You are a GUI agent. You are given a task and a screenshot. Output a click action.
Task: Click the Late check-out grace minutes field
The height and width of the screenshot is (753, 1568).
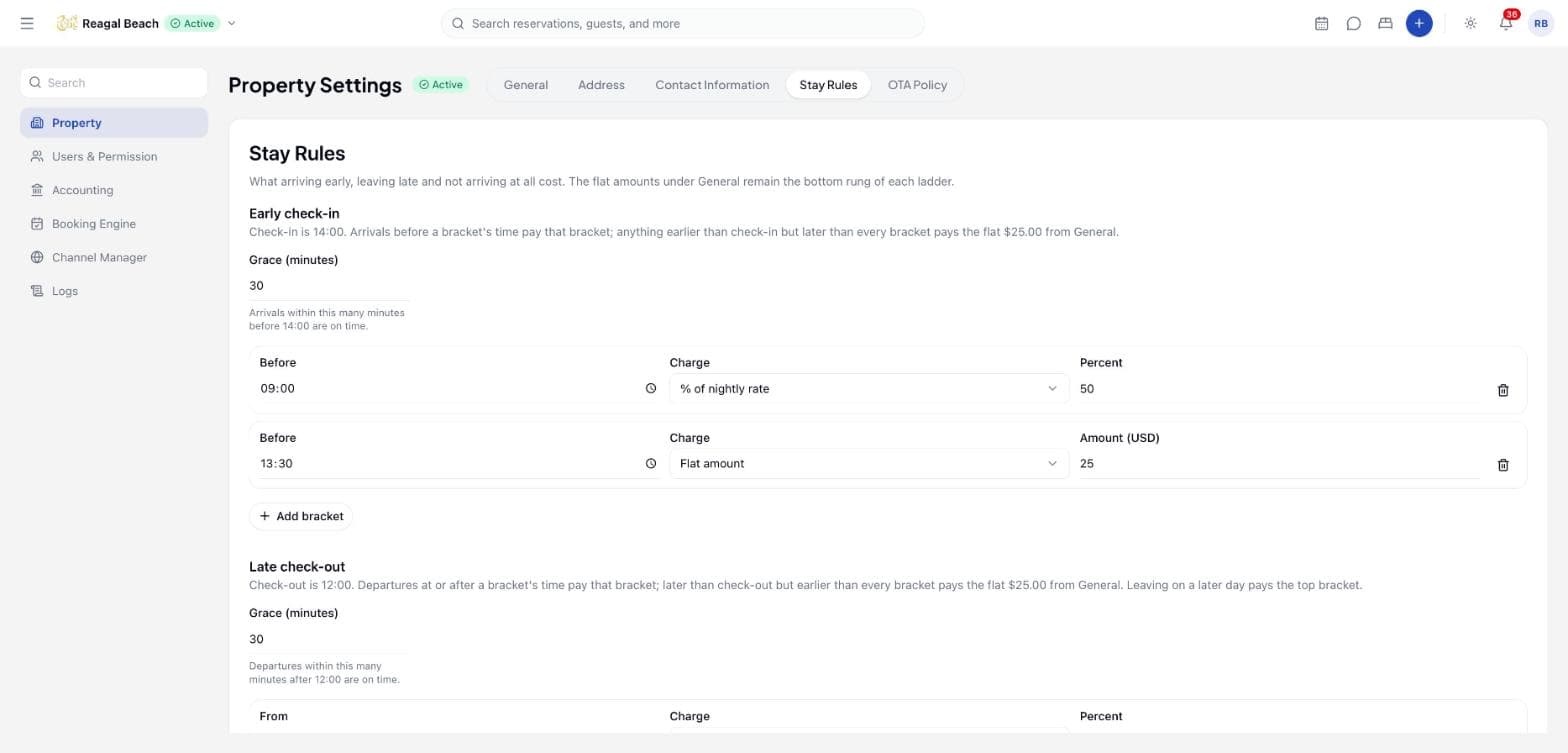click(x=329, y=639)
